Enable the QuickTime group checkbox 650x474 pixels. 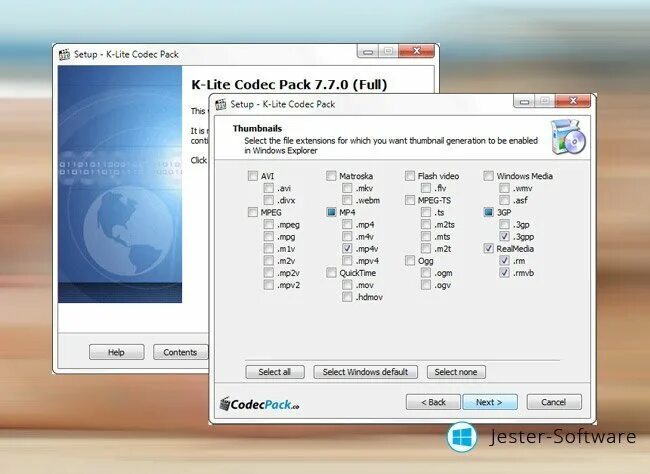331,272
